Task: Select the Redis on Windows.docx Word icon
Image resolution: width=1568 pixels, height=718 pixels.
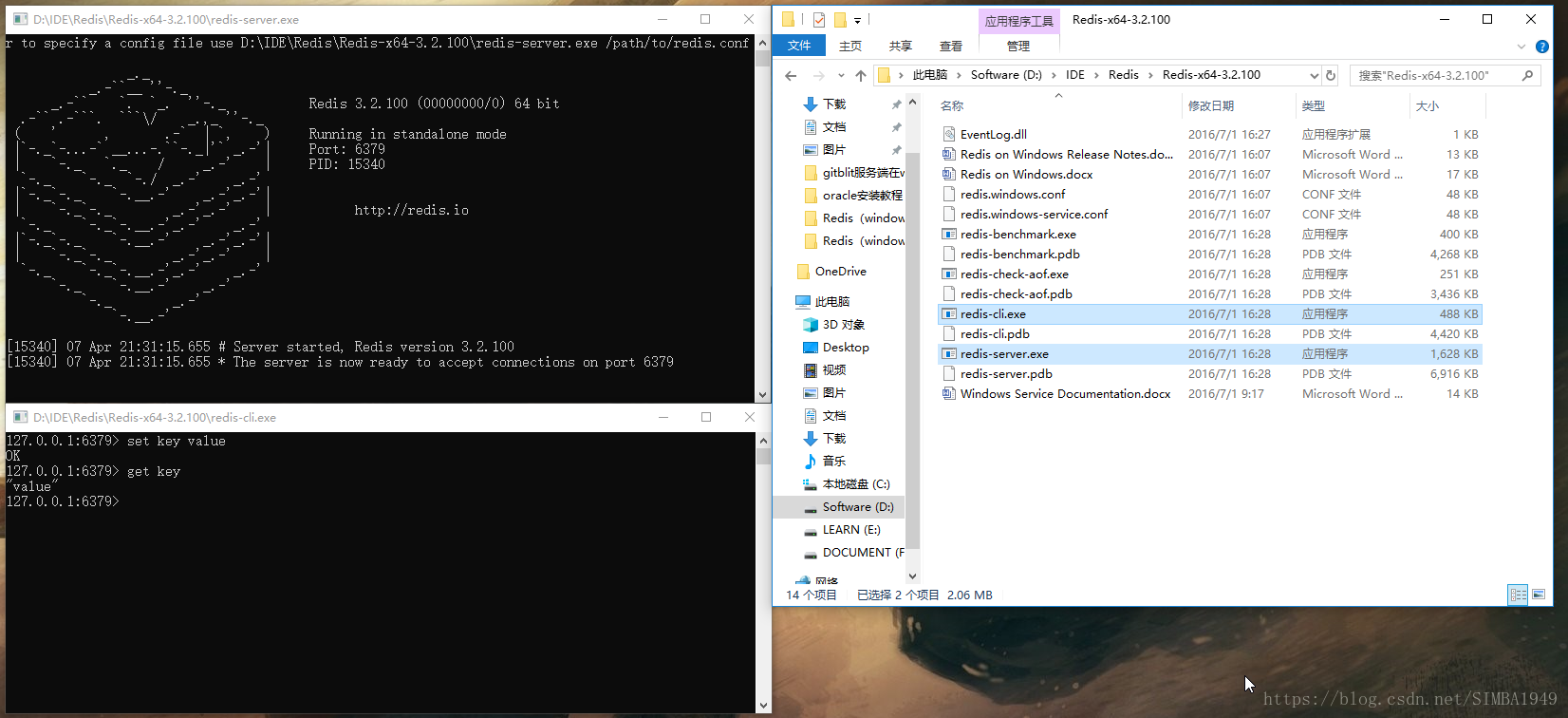Action: click(x=948, y=174)
